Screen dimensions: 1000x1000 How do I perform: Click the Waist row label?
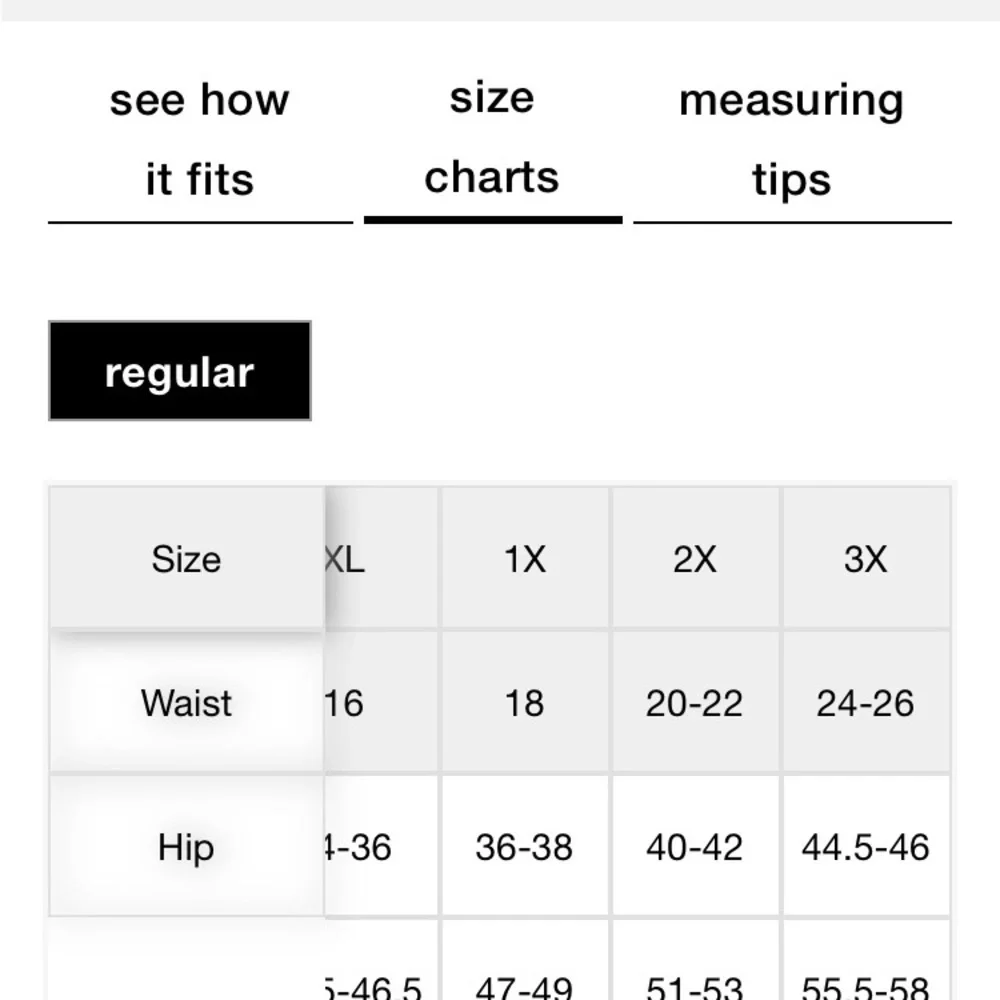(x=186, y=702)
